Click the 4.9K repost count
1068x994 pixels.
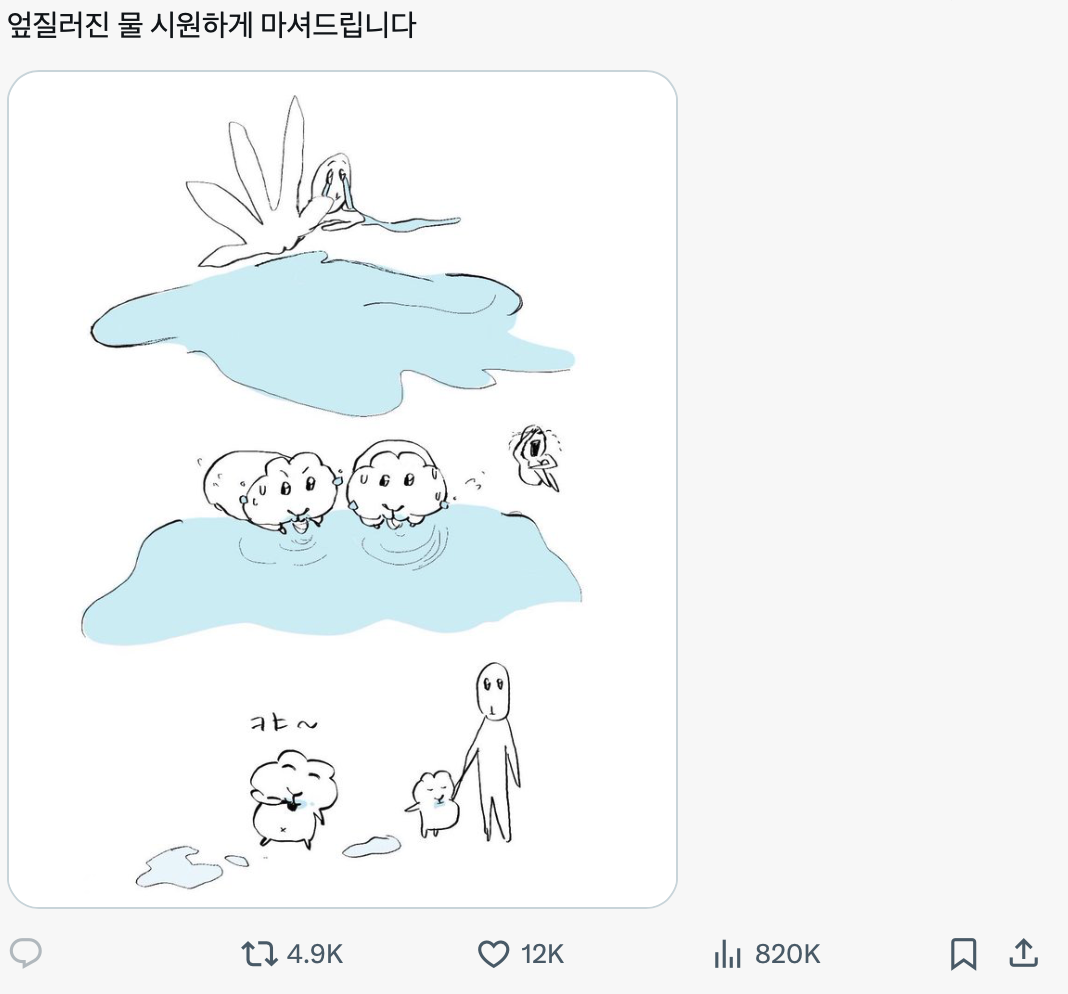(315, 954)
